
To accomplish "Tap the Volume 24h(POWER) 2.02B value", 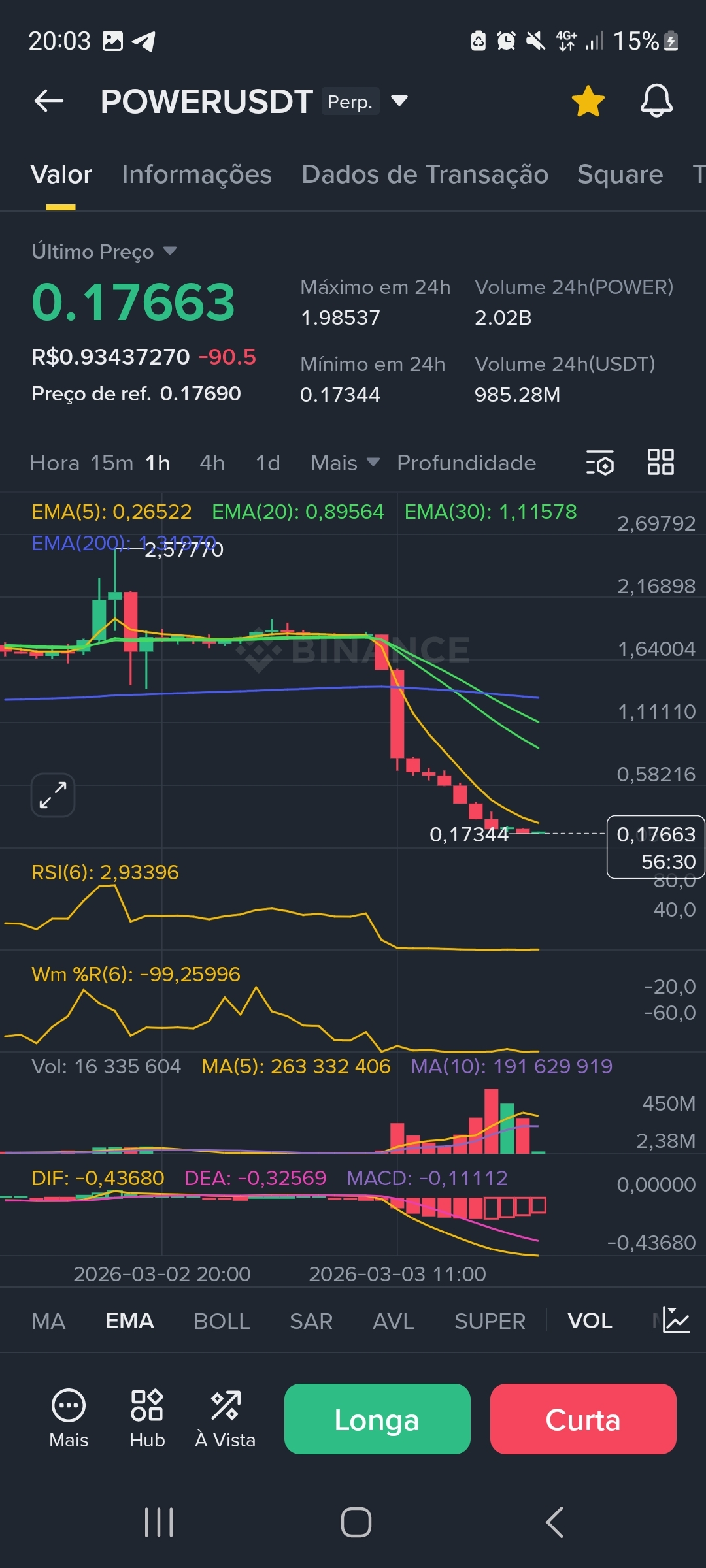I will pos(503,318).
